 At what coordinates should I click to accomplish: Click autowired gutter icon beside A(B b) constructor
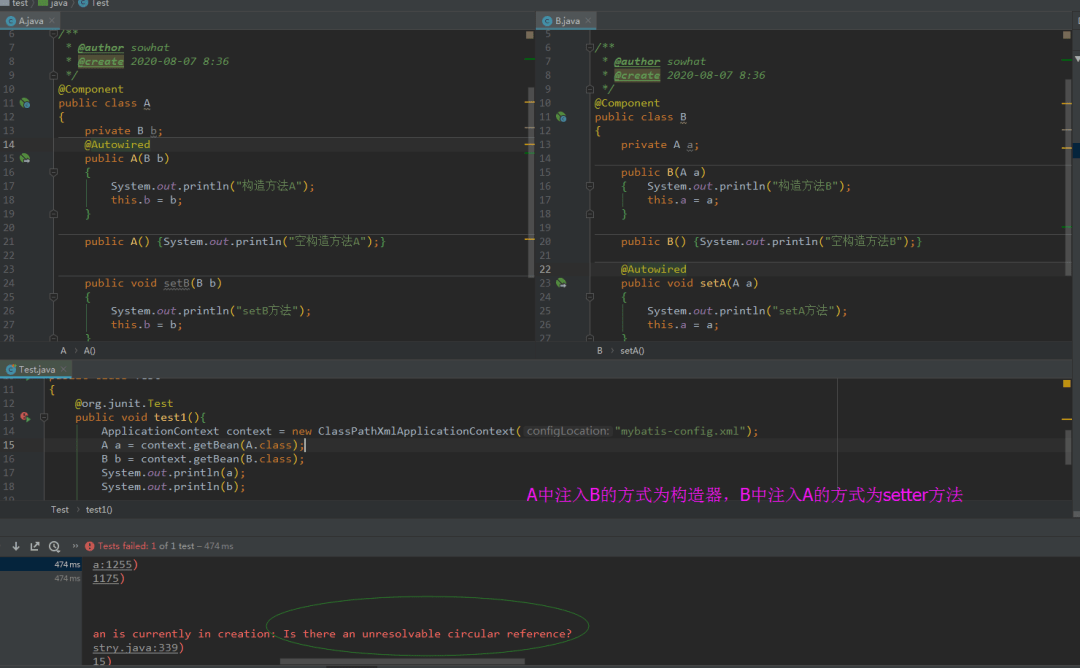coord(25,158)
